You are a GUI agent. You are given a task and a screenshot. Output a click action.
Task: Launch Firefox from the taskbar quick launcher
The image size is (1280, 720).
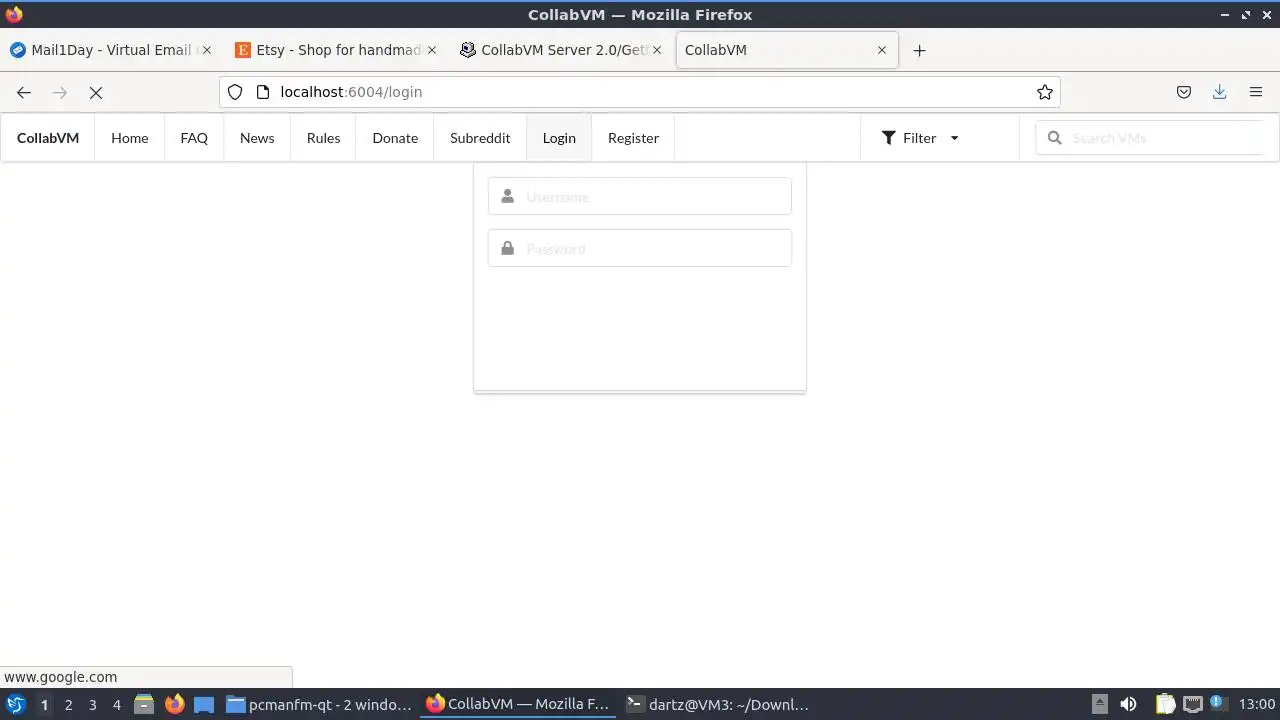[x=174, y=704]
